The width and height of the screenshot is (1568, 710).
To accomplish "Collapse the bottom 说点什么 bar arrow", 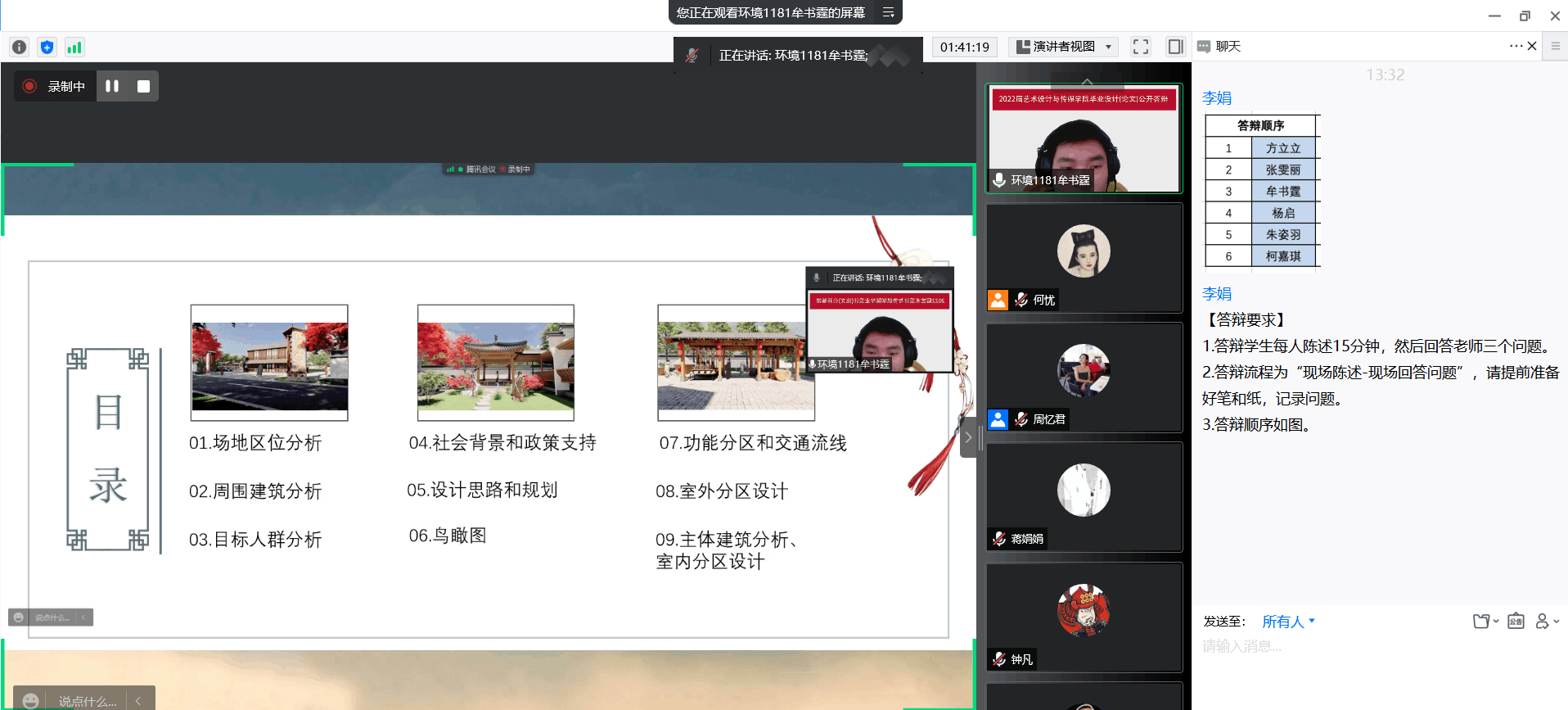I will [138, 701].
